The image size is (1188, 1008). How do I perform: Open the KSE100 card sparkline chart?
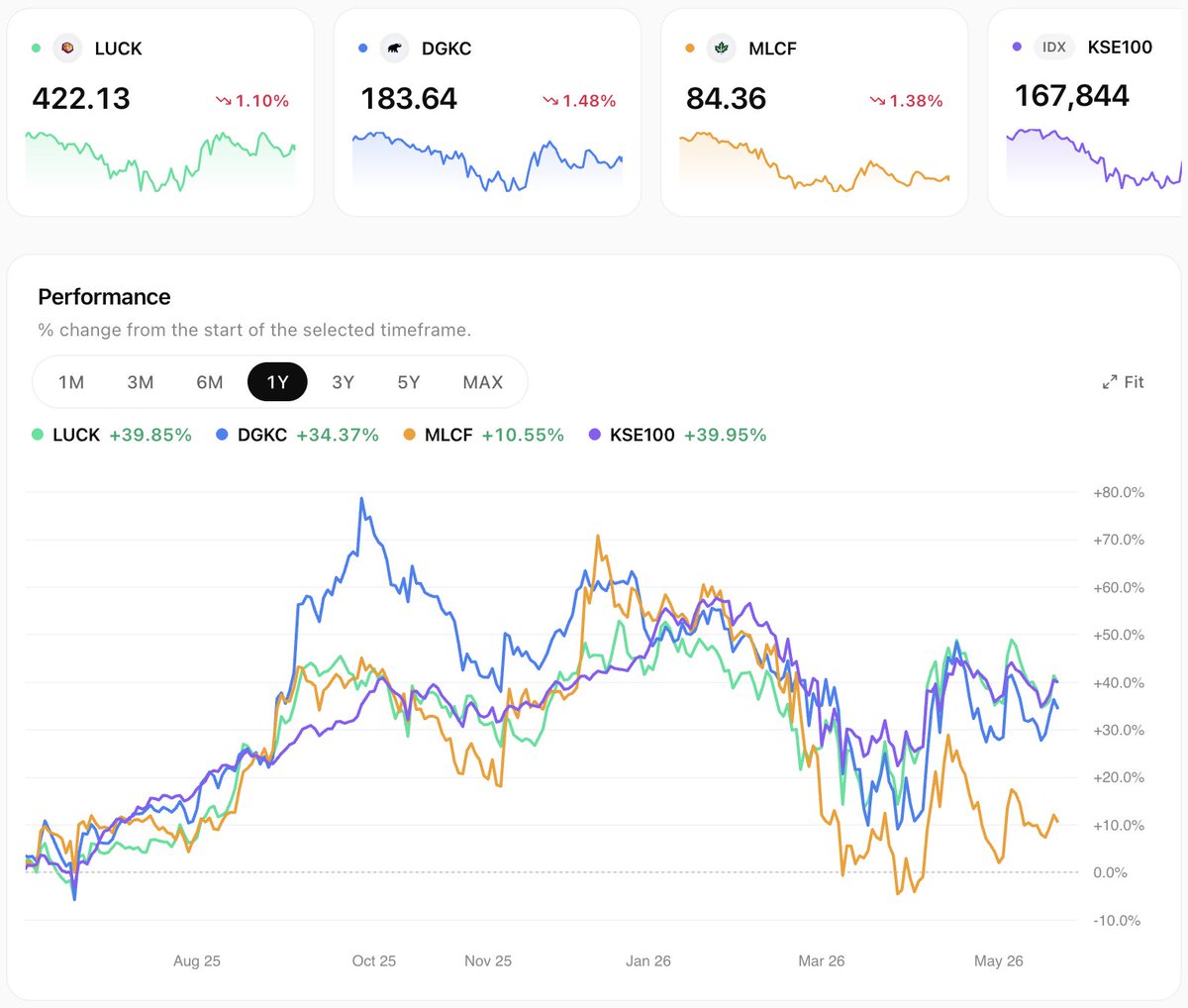tap(1095, 158)
